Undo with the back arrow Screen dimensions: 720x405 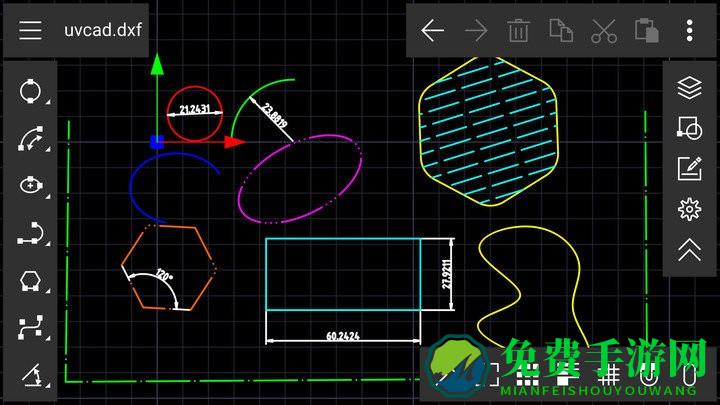pyautogui.click(x=432, y=31)
